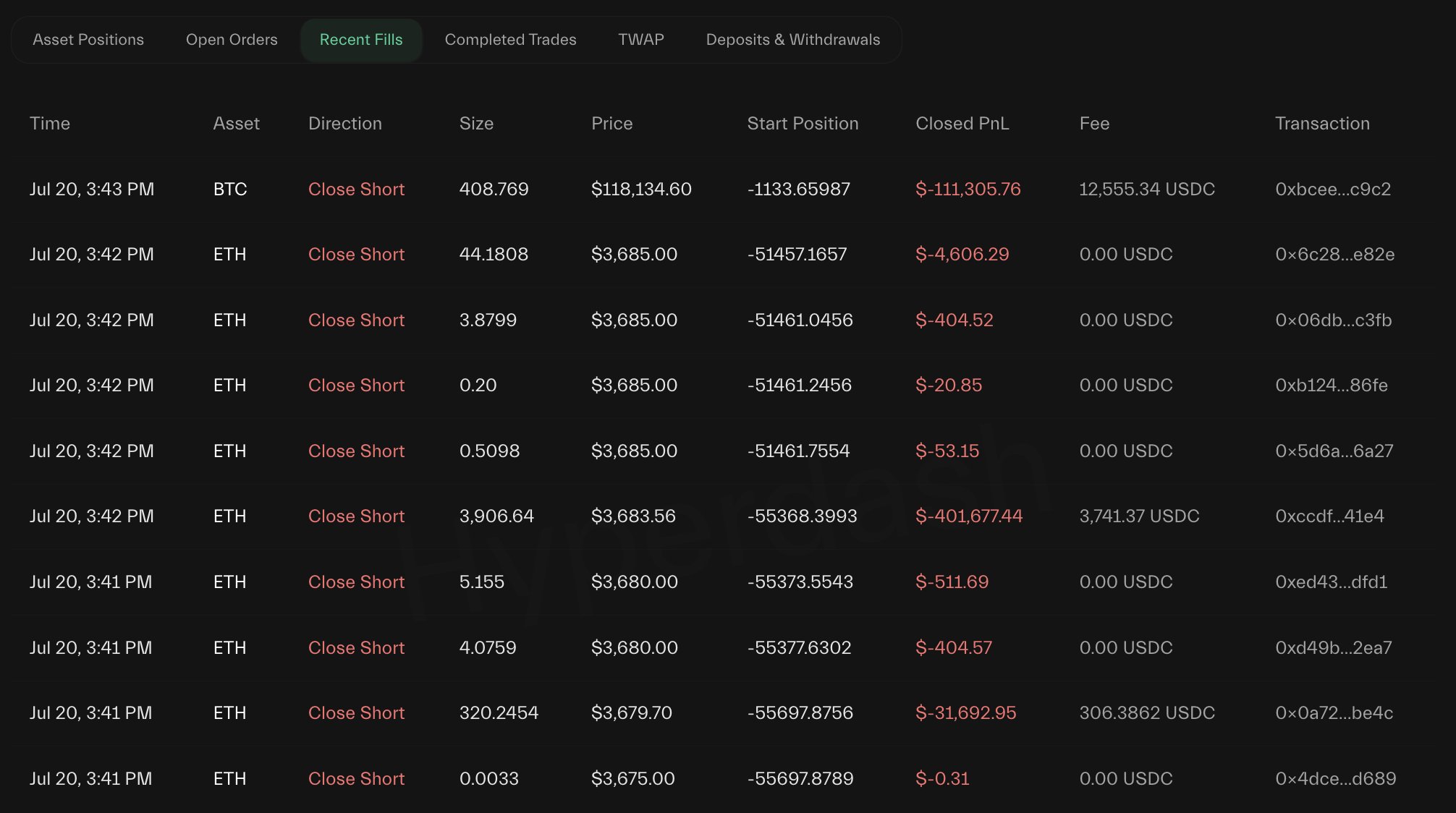Click the $3,679.70 price value

(632, 713)
